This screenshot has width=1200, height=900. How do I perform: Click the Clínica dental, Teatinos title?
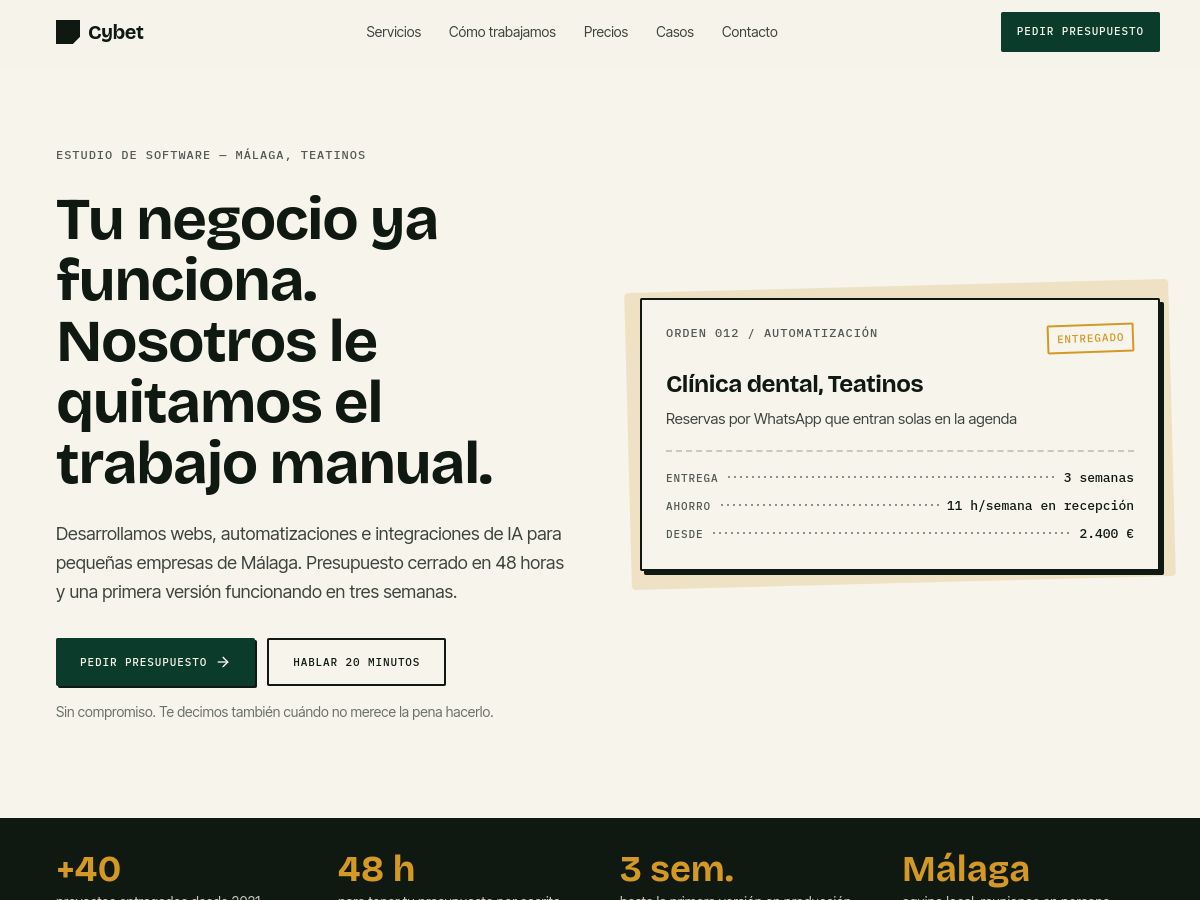point(794,384)
